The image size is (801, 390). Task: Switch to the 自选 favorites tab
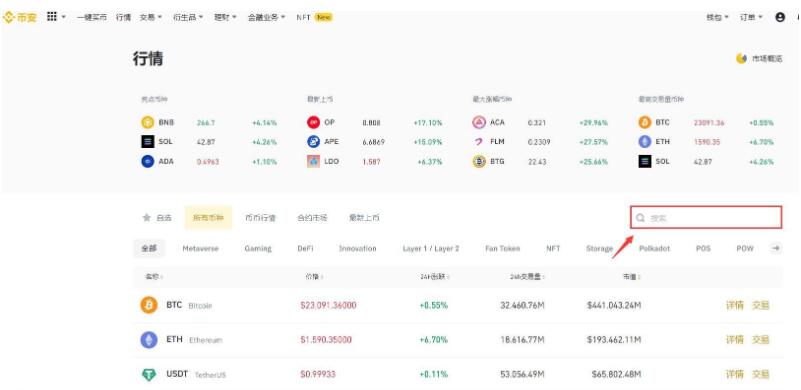click(157, 218)
